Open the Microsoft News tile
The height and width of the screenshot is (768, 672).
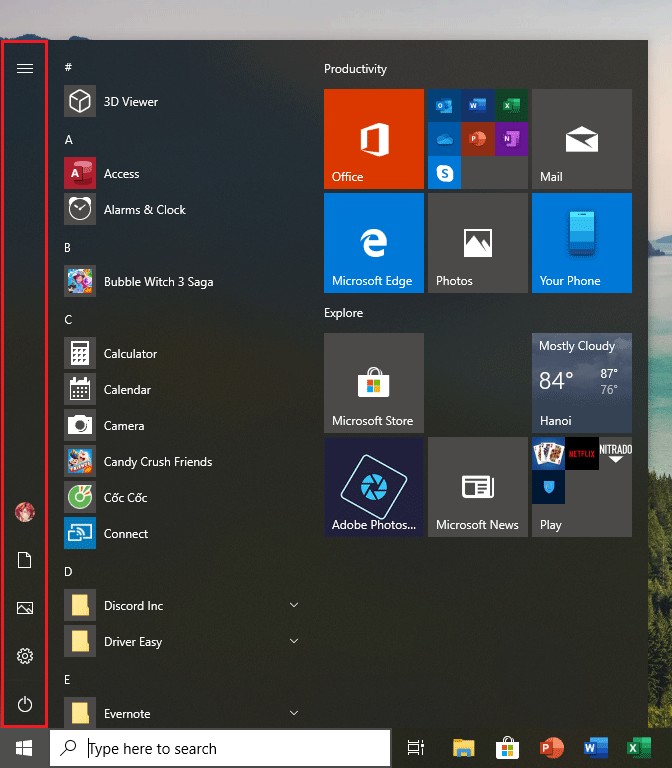point(478,487)
